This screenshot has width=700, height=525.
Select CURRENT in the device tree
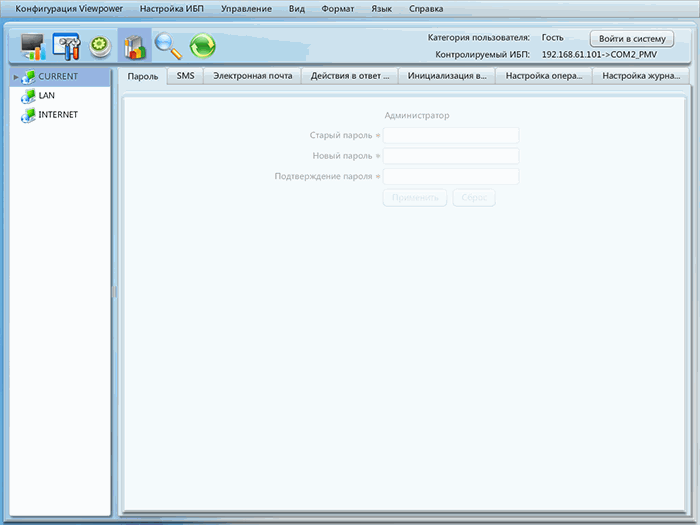pyautogui.click(x=58, y=76)
